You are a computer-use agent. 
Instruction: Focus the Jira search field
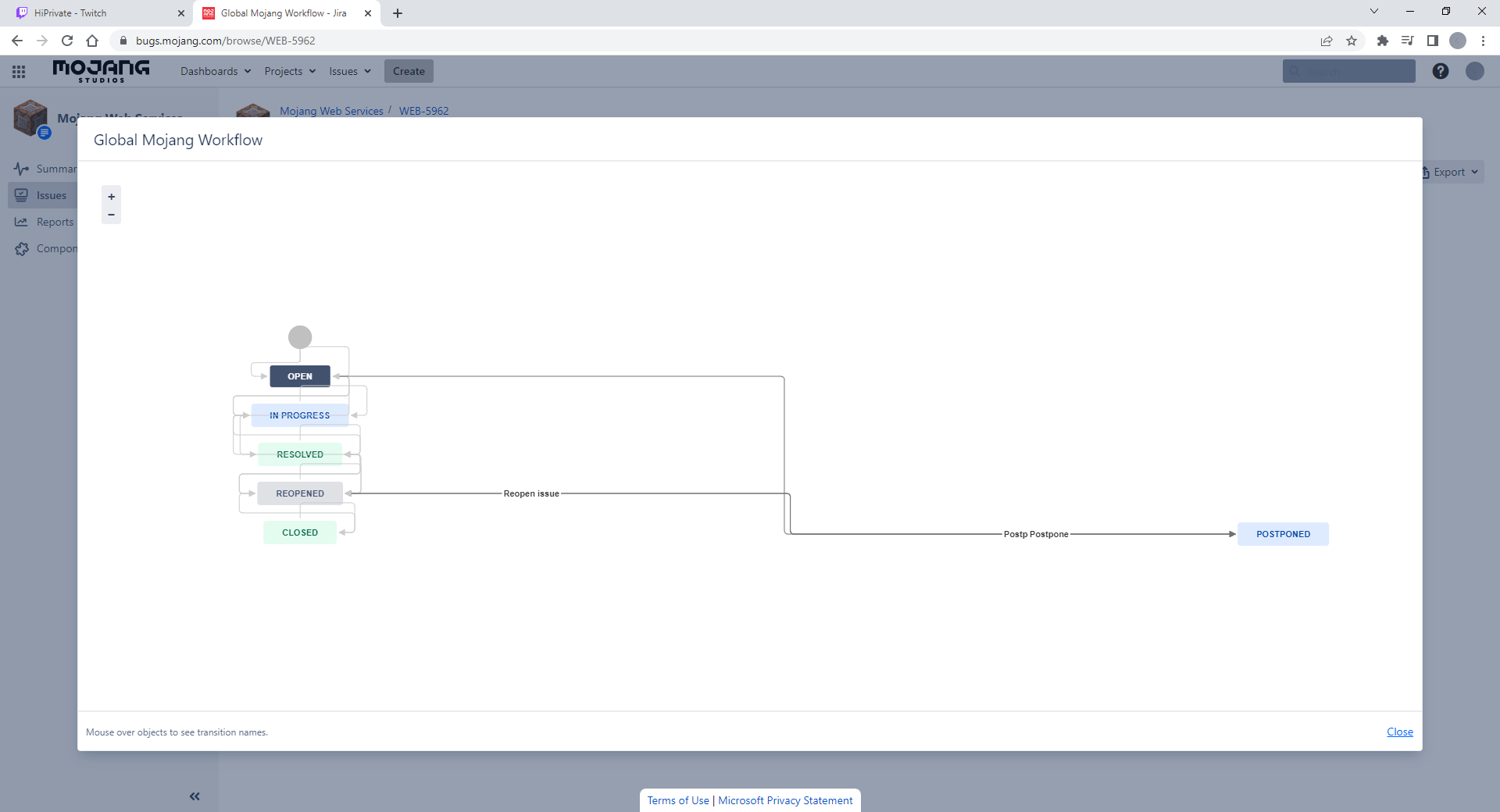[x=1348, y=71]
